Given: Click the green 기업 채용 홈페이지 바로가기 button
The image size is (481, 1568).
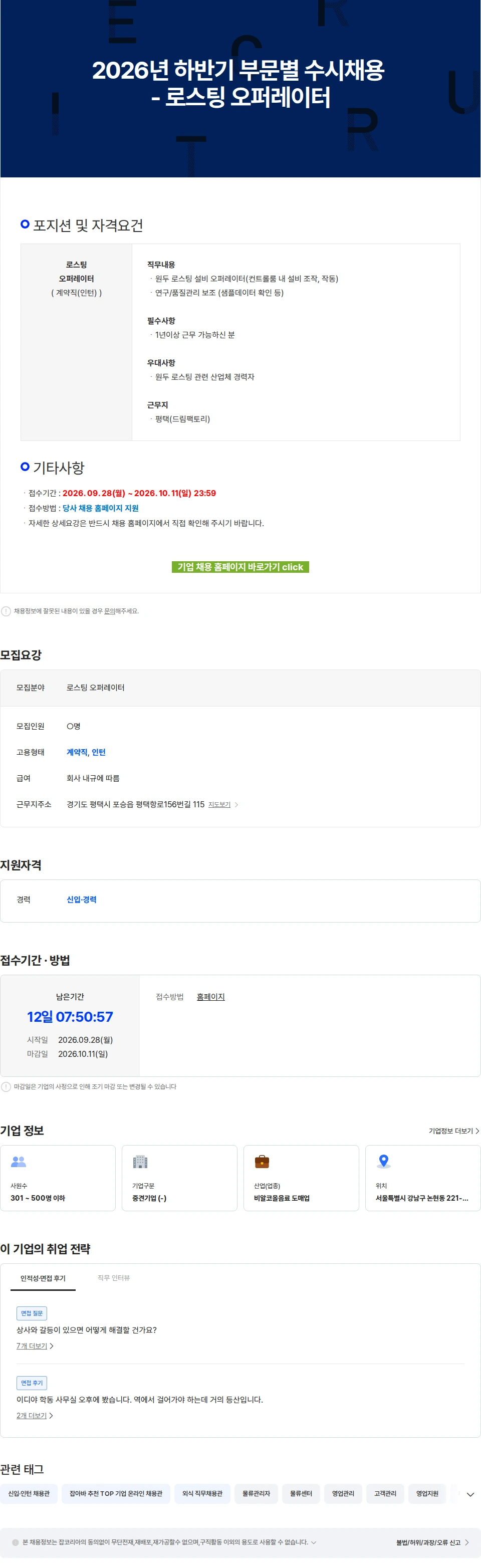Looking at the screenshot, I should [240, 567].
